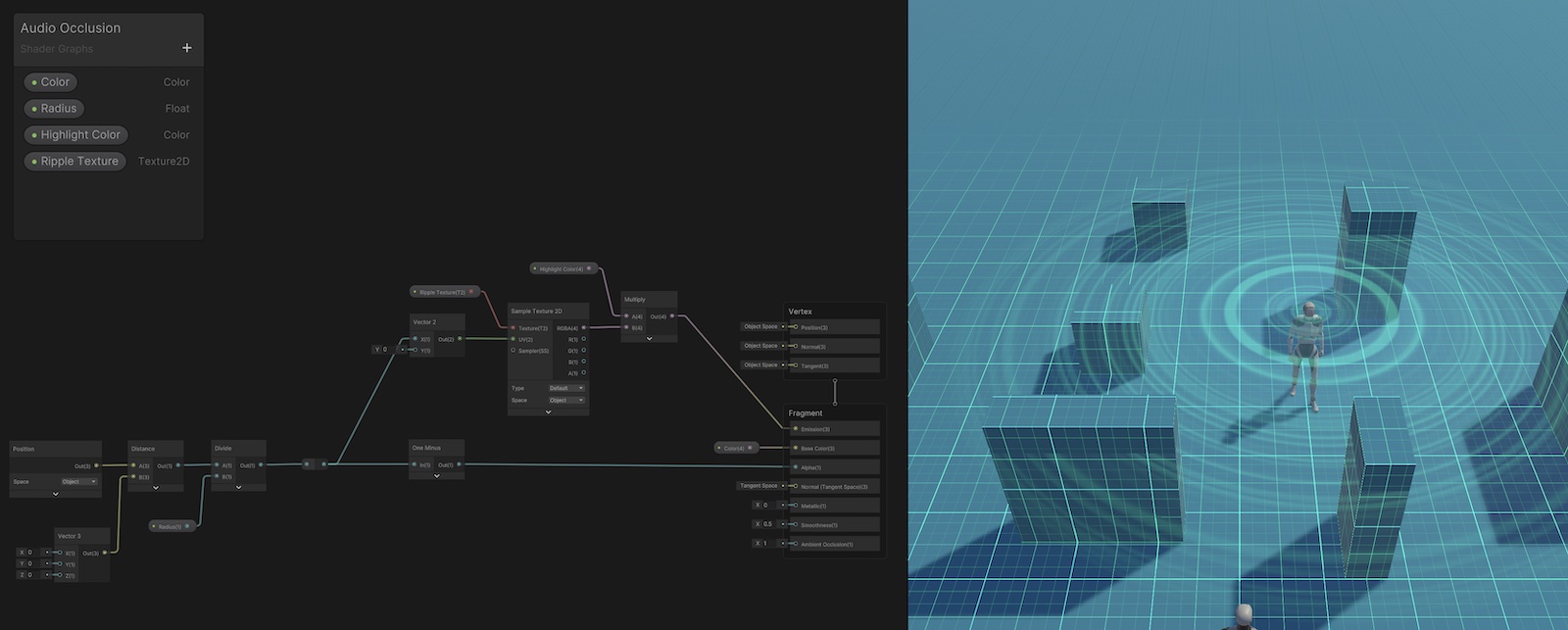Open the Space dropdown on Sample Texture 2D

tap(566, 400)
